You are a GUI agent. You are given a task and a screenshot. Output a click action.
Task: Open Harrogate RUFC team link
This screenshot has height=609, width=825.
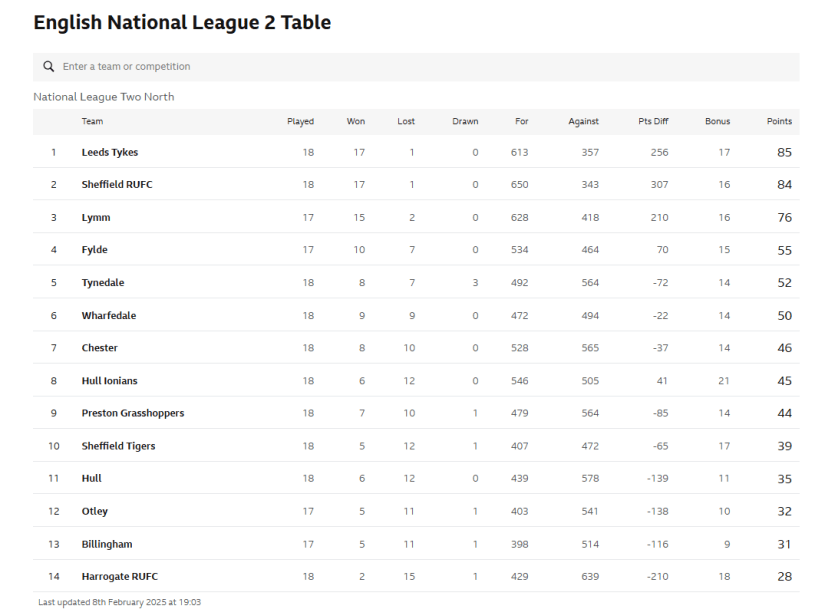click(120, 577)
